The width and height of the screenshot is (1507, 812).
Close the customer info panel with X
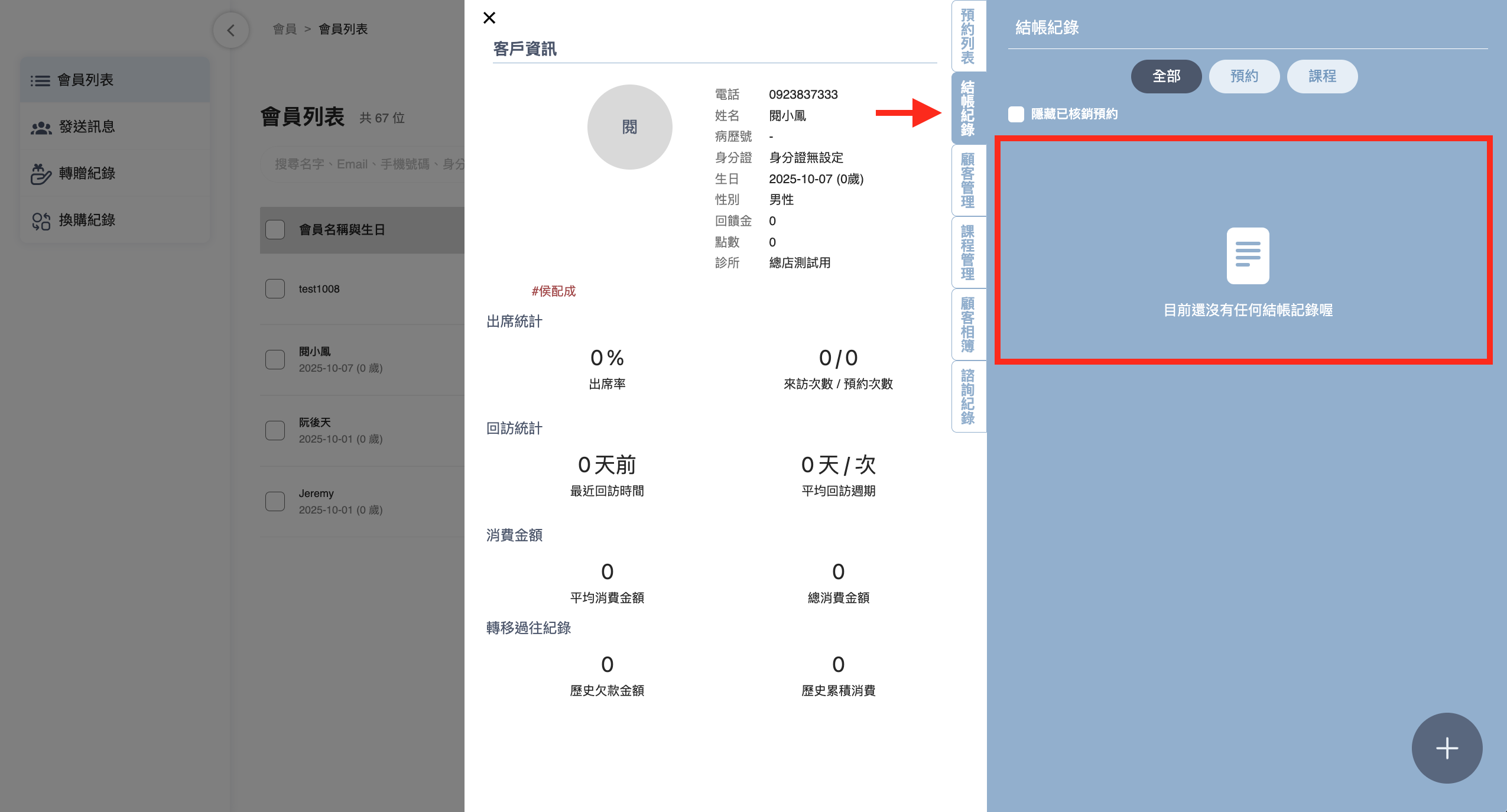489,18
